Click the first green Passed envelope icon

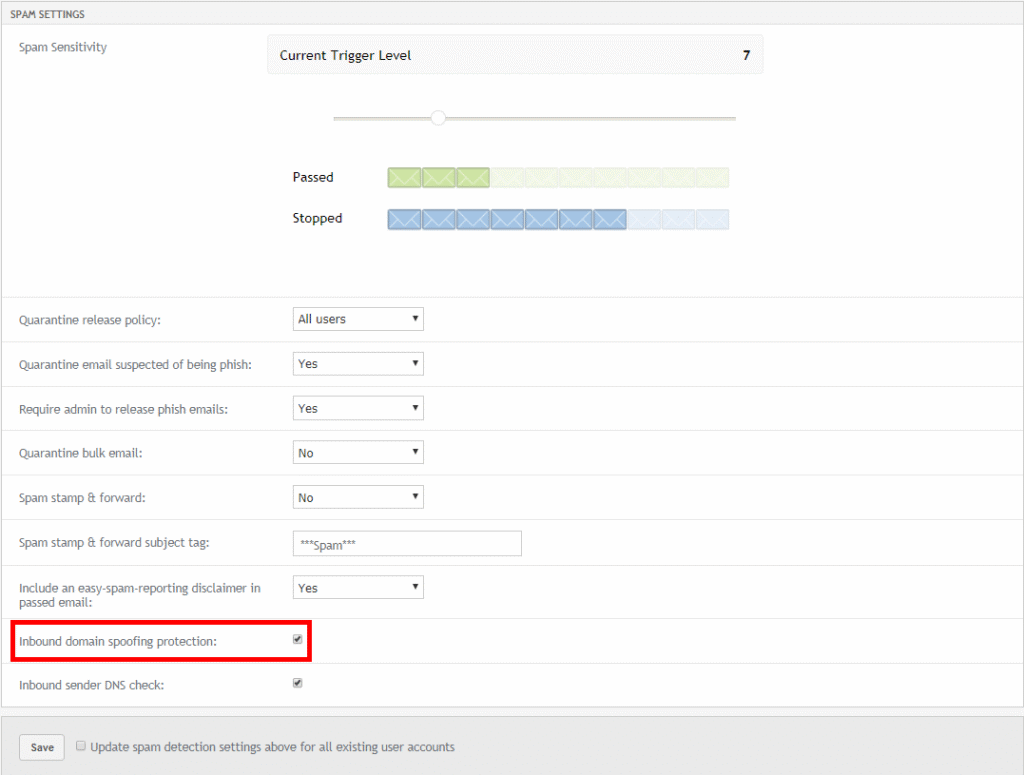tap(404, 178)
